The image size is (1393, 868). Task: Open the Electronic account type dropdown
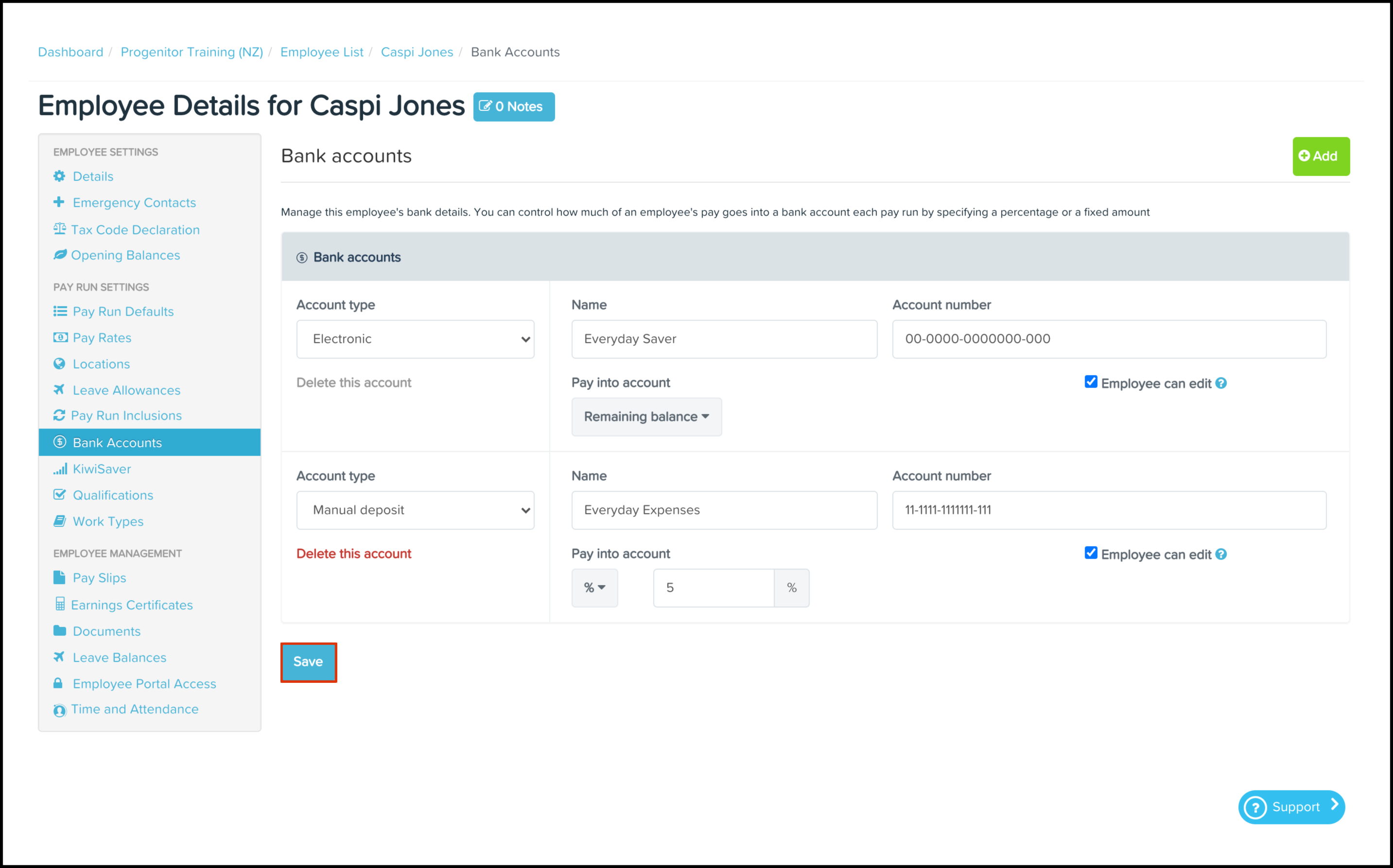pos(415,339)
